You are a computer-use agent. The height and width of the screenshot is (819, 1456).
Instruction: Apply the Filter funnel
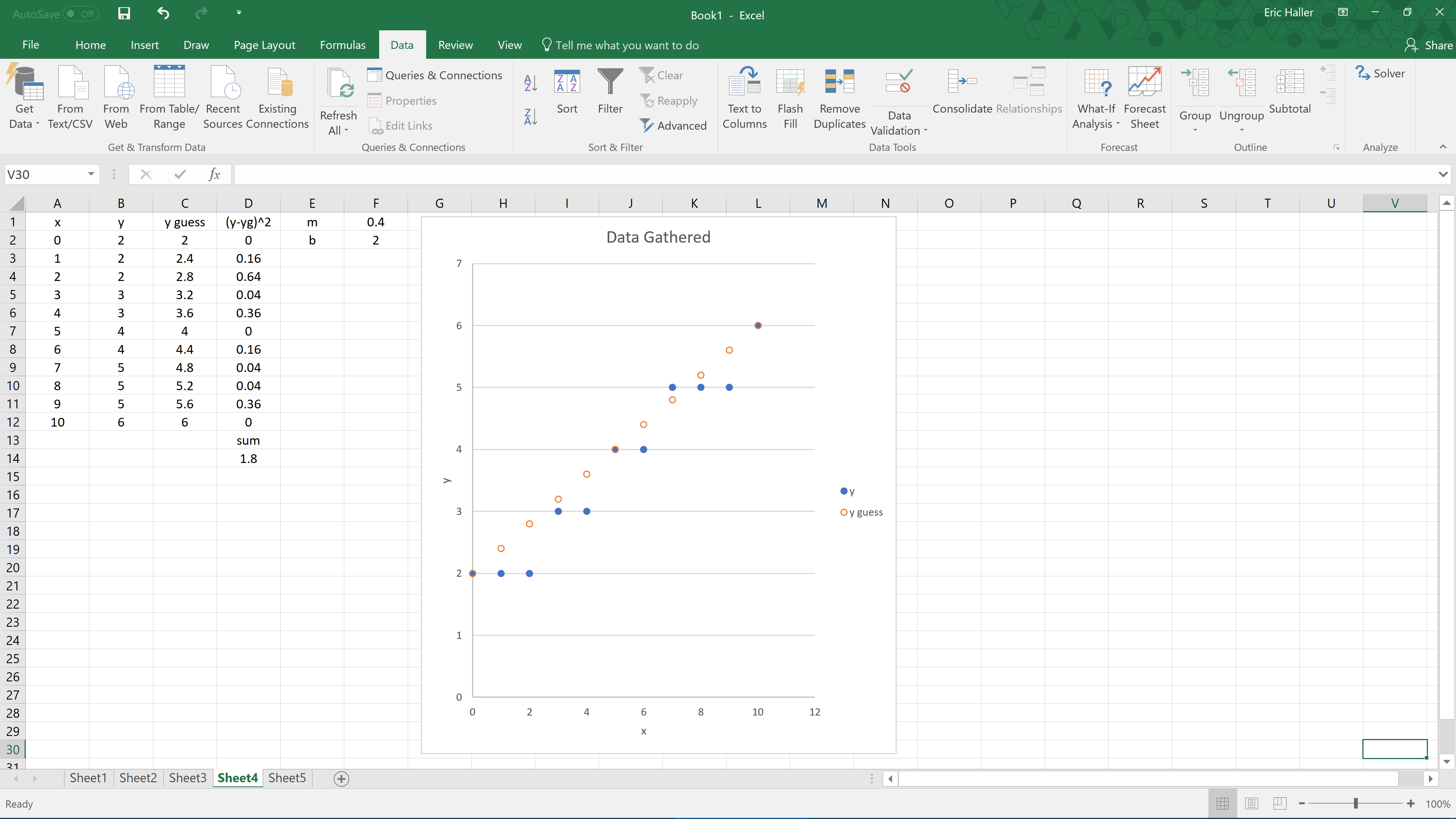(610, 91)
